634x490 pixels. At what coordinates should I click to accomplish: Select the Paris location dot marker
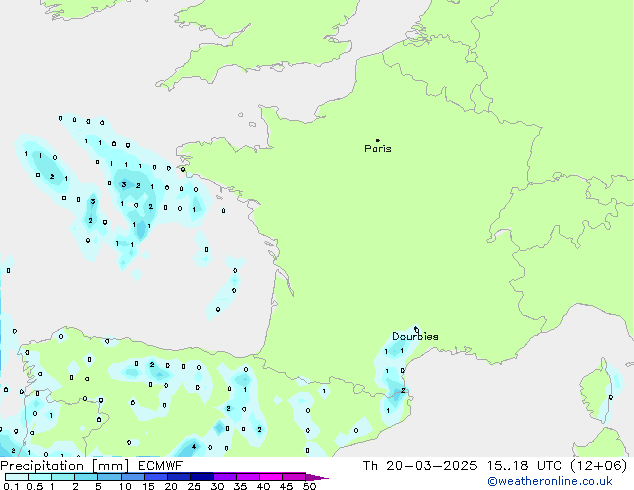click(378, 140)
